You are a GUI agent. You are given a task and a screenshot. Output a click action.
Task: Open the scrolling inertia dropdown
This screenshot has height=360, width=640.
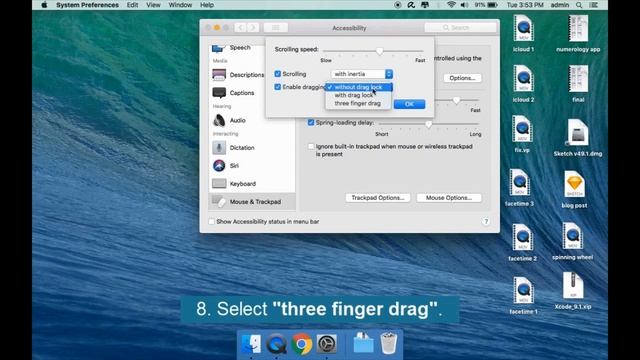tap(362, 74)
